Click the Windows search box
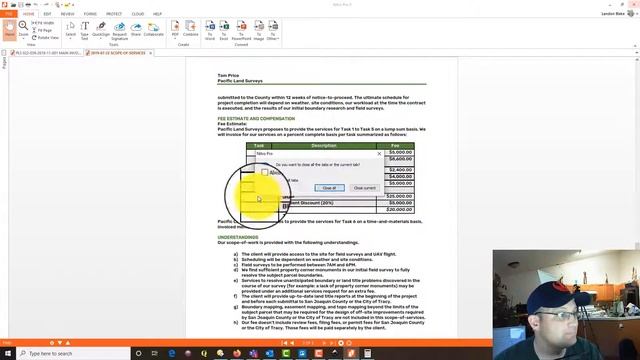The image size is (640, 360). click(73, 353)
